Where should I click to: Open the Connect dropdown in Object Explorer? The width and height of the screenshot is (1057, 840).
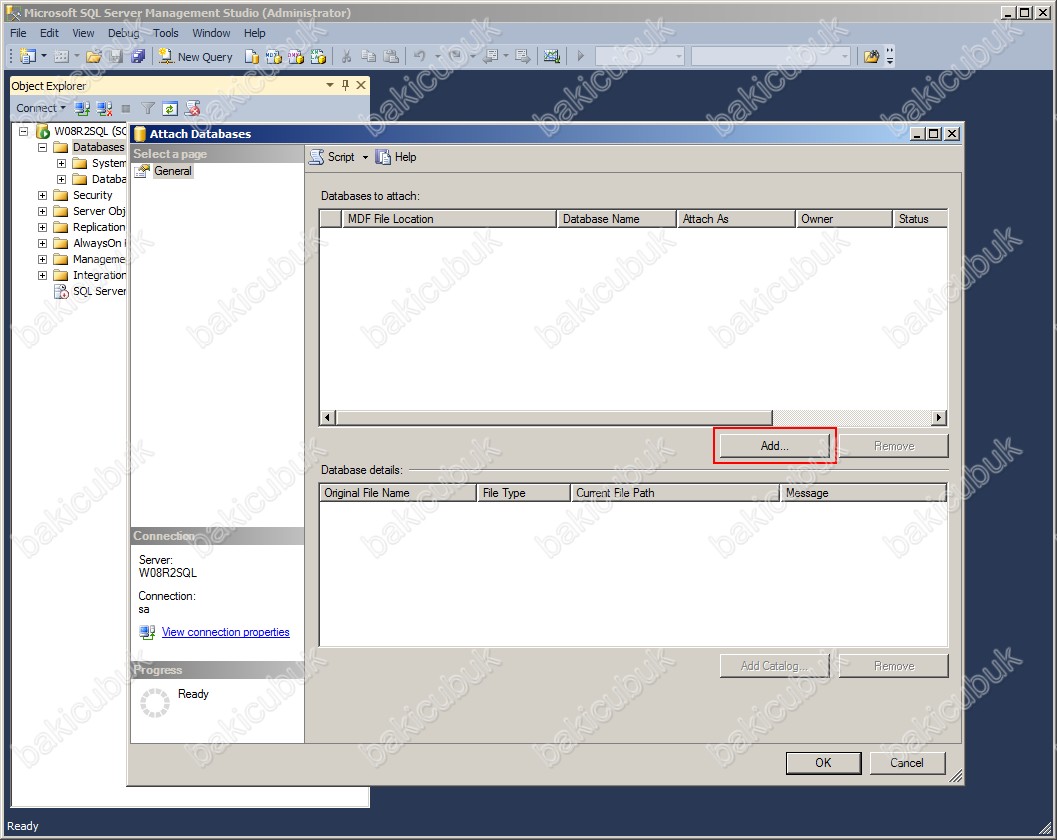pos(63,108)
